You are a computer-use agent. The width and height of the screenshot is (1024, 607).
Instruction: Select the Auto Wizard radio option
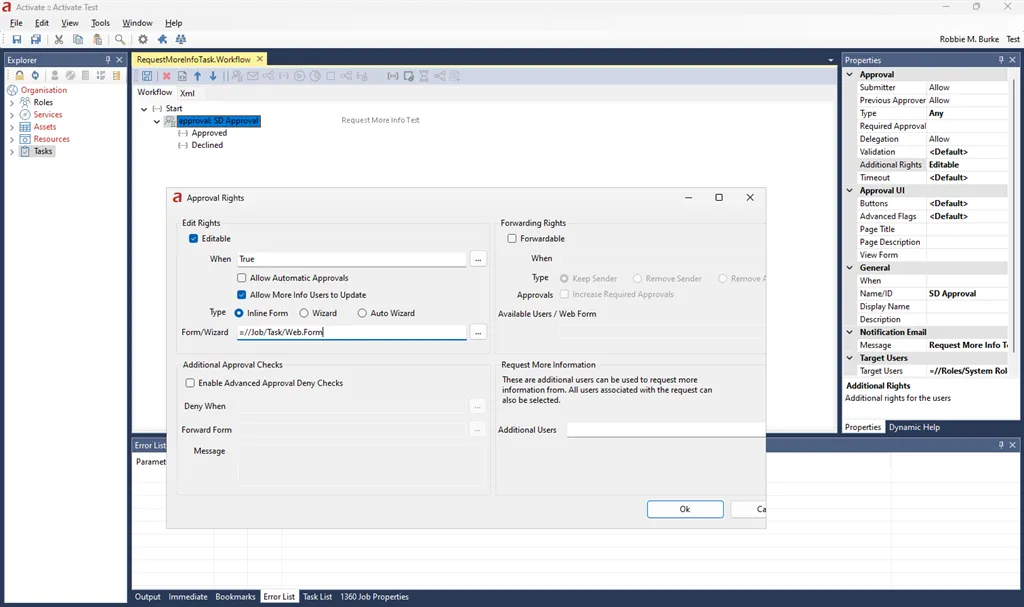[x=362, y=313]
